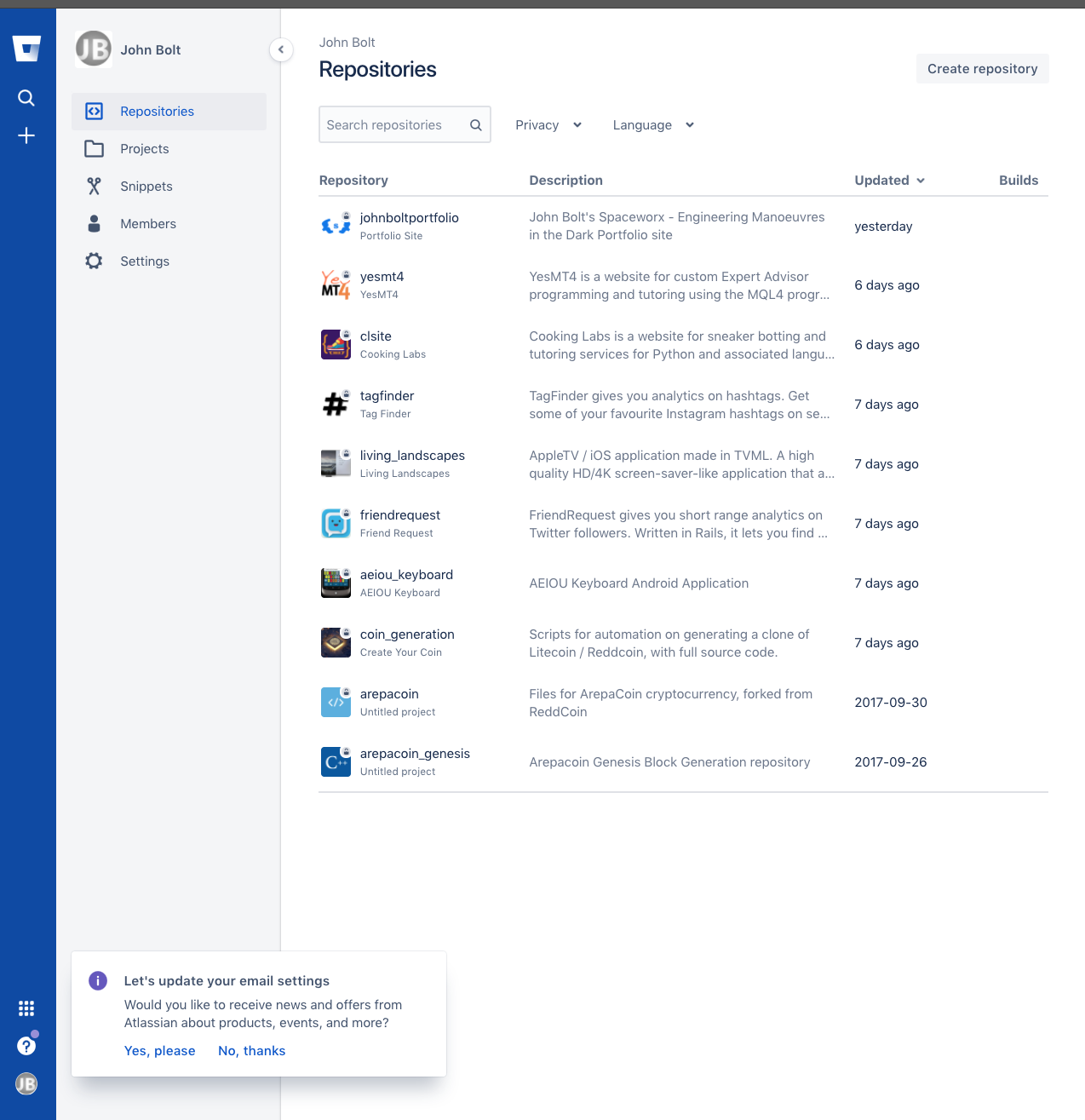1085x1120 pixels.
Task: Click the plus create icon
Action: tap(26, 135)
